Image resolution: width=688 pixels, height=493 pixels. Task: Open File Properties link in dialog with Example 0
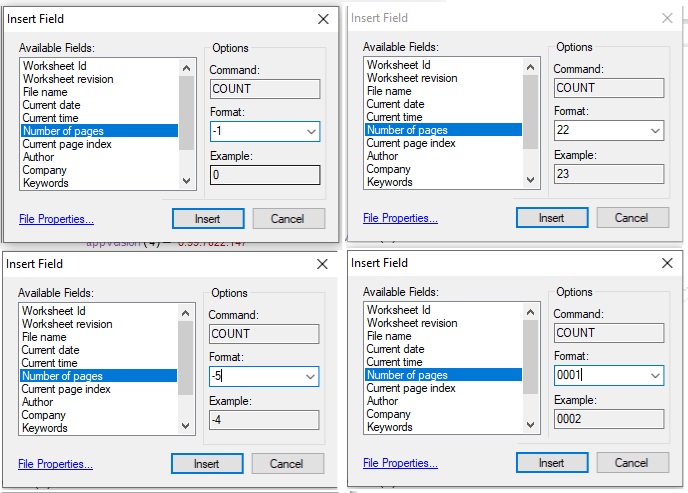[x=56, y=219]
